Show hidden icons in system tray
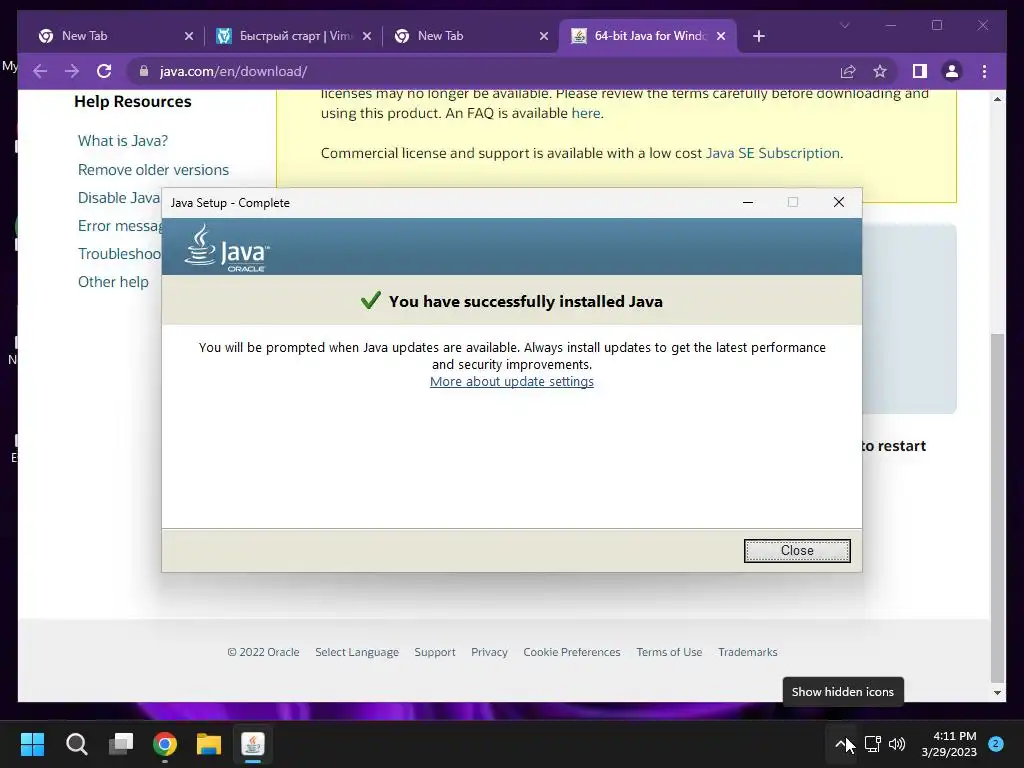 point(841,744)
